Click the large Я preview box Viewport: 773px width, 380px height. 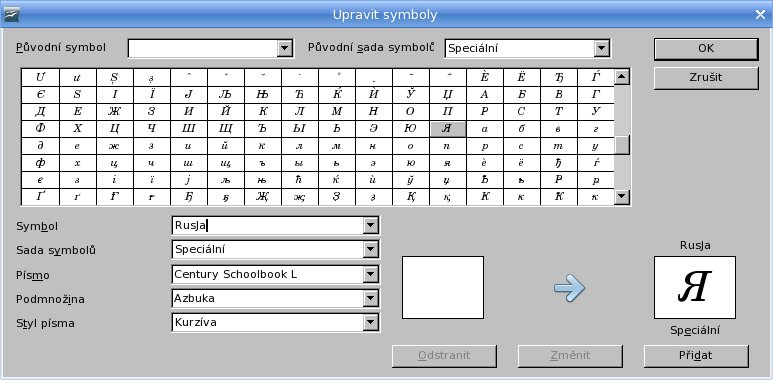click(695, 287)
